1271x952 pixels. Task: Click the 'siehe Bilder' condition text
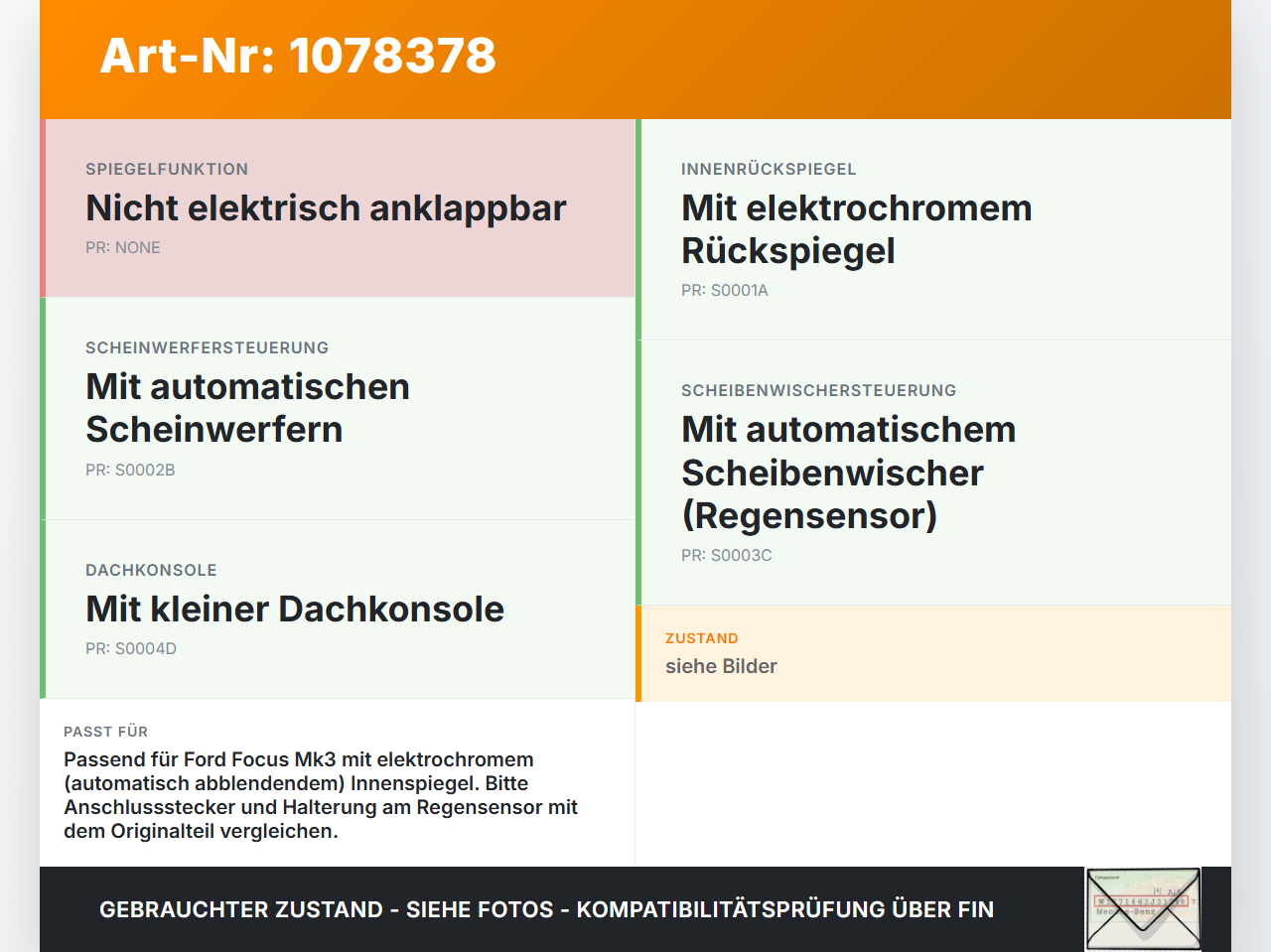[721, 666]
